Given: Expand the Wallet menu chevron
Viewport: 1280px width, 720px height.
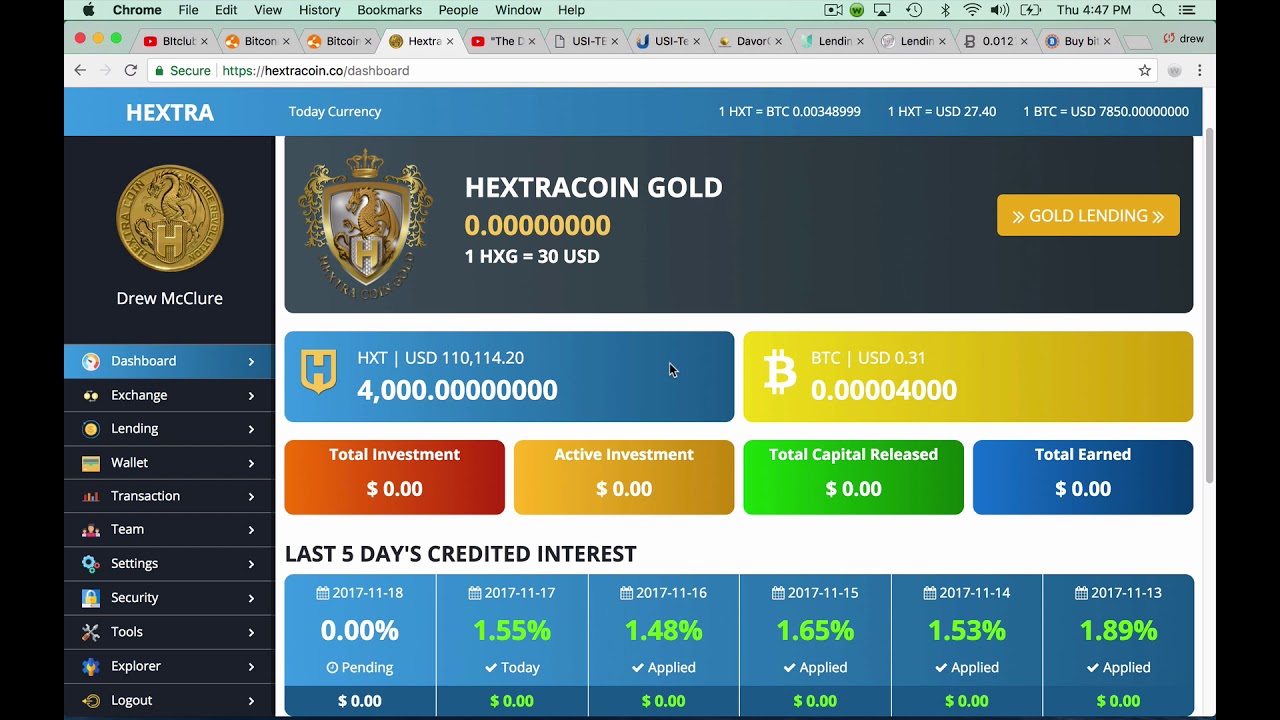Looking at the screenshot, I should [251, 464].
